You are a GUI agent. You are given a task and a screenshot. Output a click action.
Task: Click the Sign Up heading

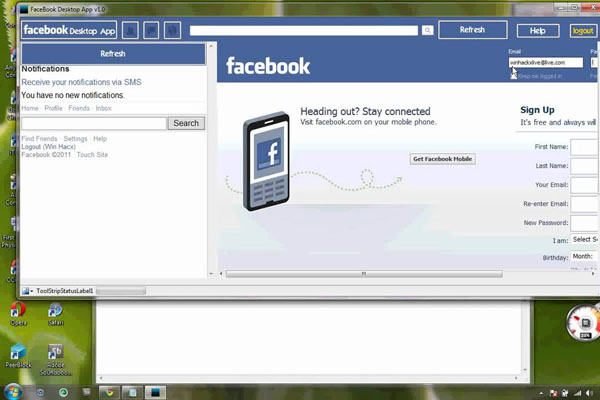(537, 110)
